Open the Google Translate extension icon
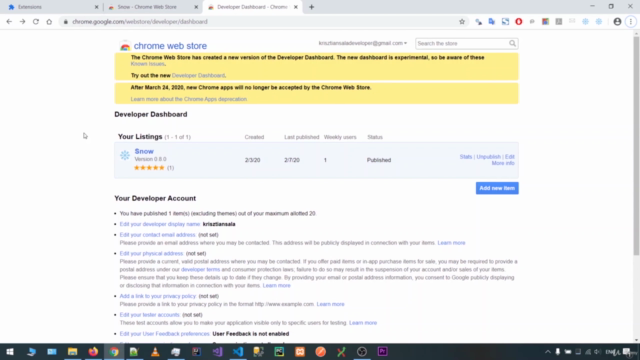Screen dimensions: 640x360 tap(492, 22)
